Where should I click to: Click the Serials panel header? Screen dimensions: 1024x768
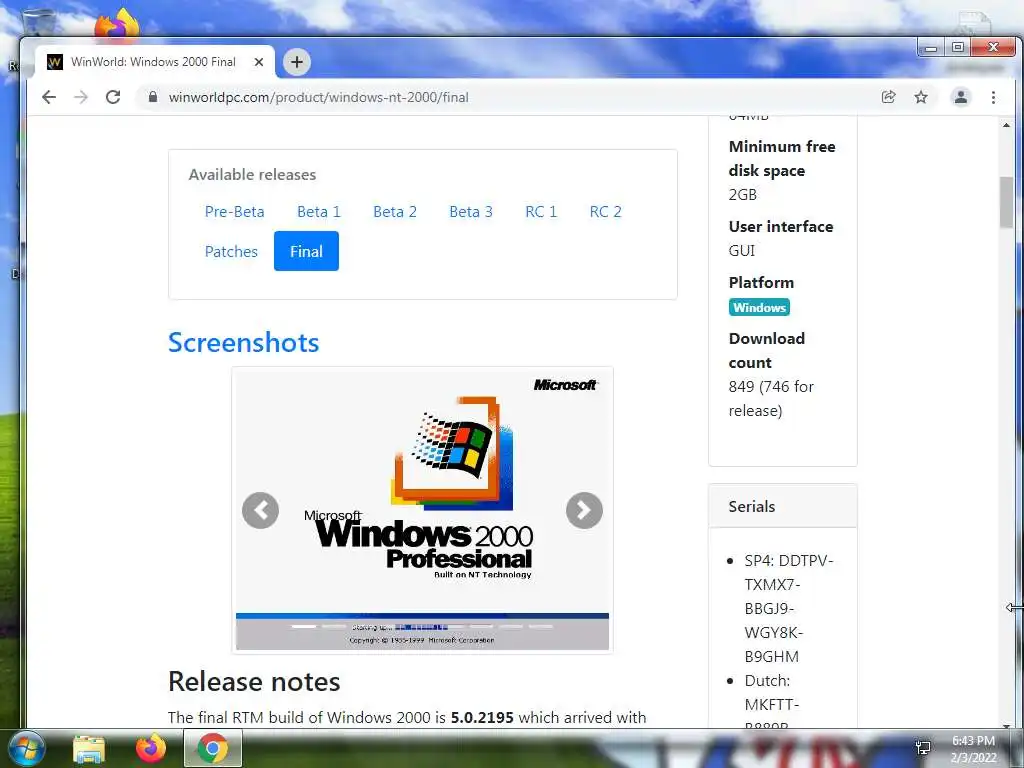tap(782, 506)
